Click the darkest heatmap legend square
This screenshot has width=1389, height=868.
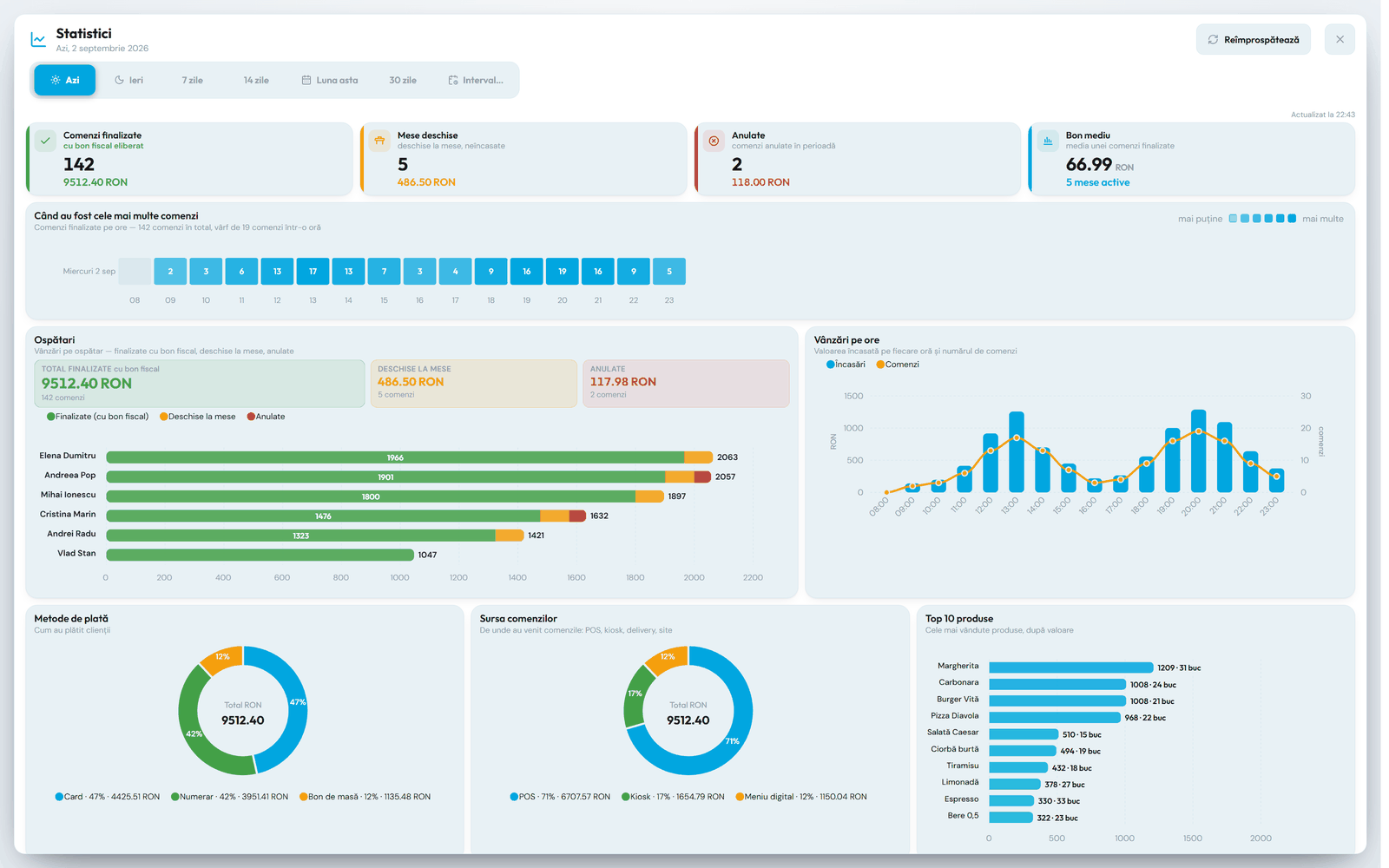(x=1292, y=219)
